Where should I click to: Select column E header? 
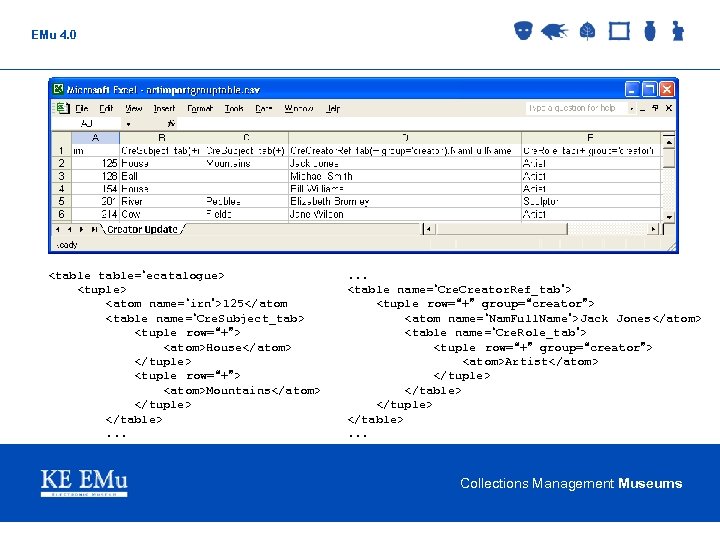591,137
